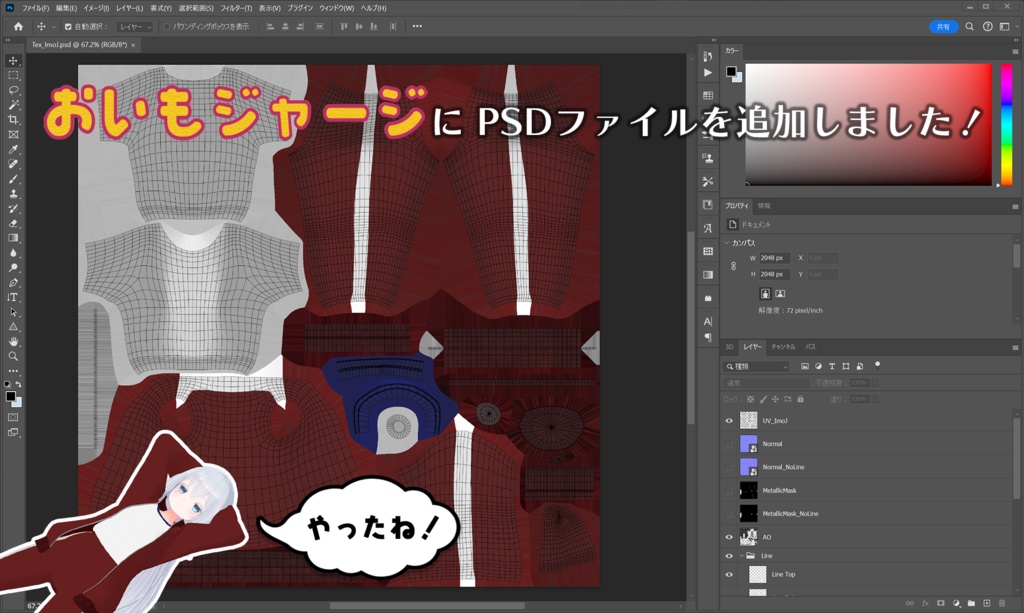Collapse the Line group
The height and width of the screenshot is (613, 1024).
tap(744, 555)
